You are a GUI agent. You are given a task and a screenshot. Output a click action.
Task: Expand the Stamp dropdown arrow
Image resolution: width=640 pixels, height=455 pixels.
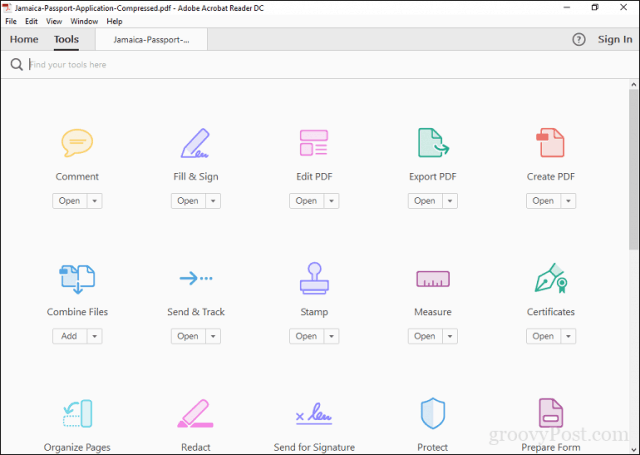(x=331, y=336)
